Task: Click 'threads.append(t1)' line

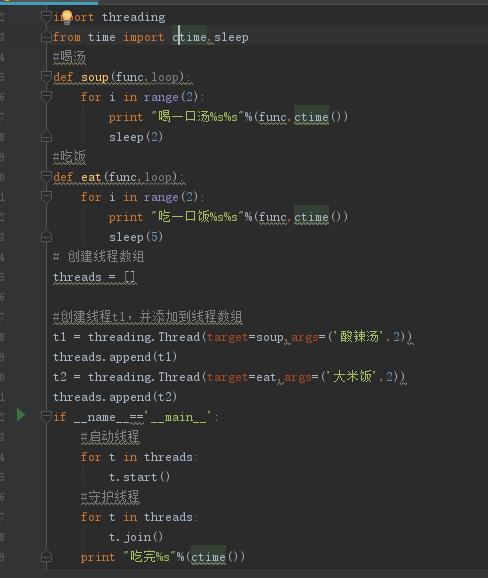Action: point(115,357)
